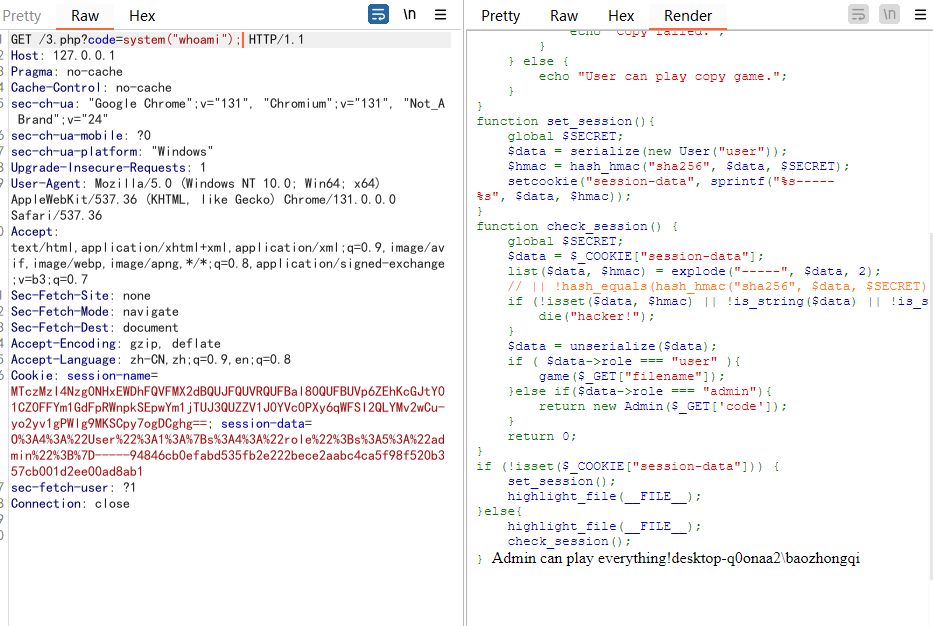Click the unserialize($data) line

coord(612,346)
